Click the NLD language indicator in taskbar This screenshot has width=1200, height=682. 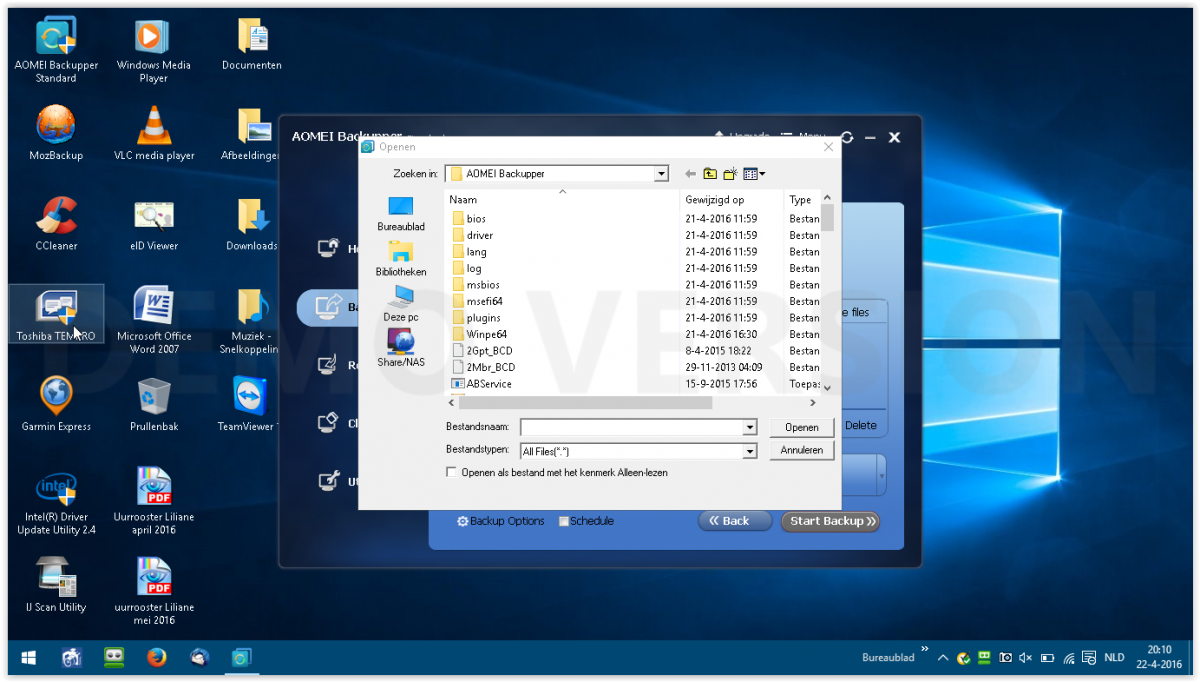click(1113, 658)
